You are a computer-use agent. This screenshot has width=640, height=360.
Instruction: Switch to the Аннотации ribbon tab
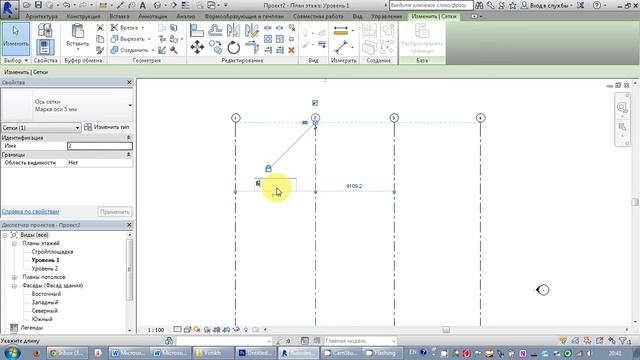coord(153,16)
